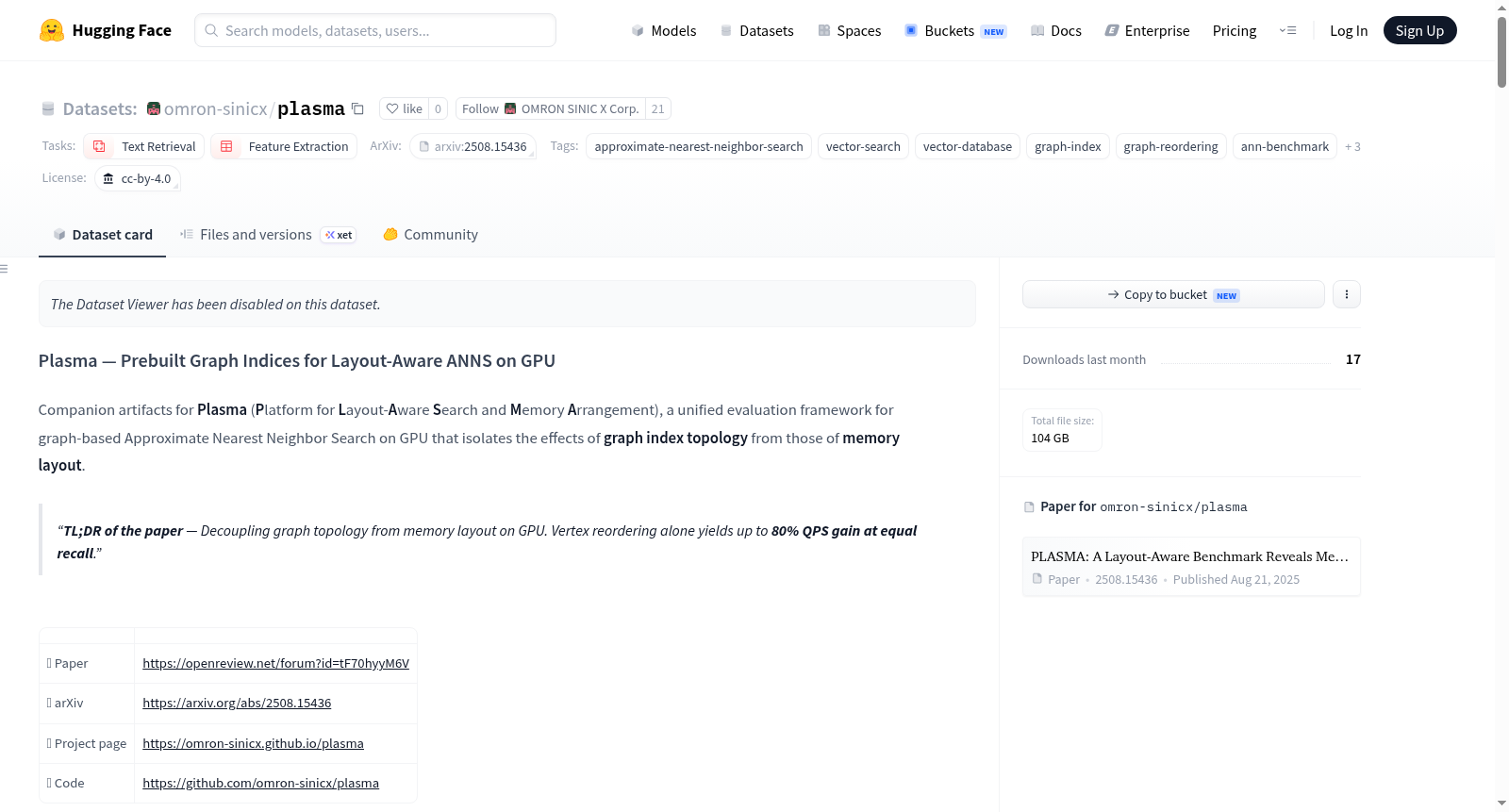Copy dataset name with the copy icon
1509x812 pixels.
357,108
